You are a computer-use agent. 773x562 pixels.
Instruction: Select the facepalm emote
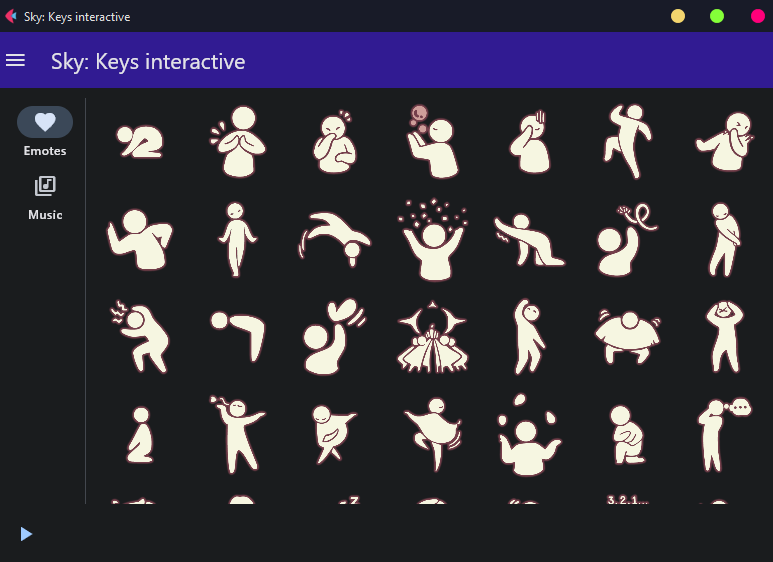(530, 142)
